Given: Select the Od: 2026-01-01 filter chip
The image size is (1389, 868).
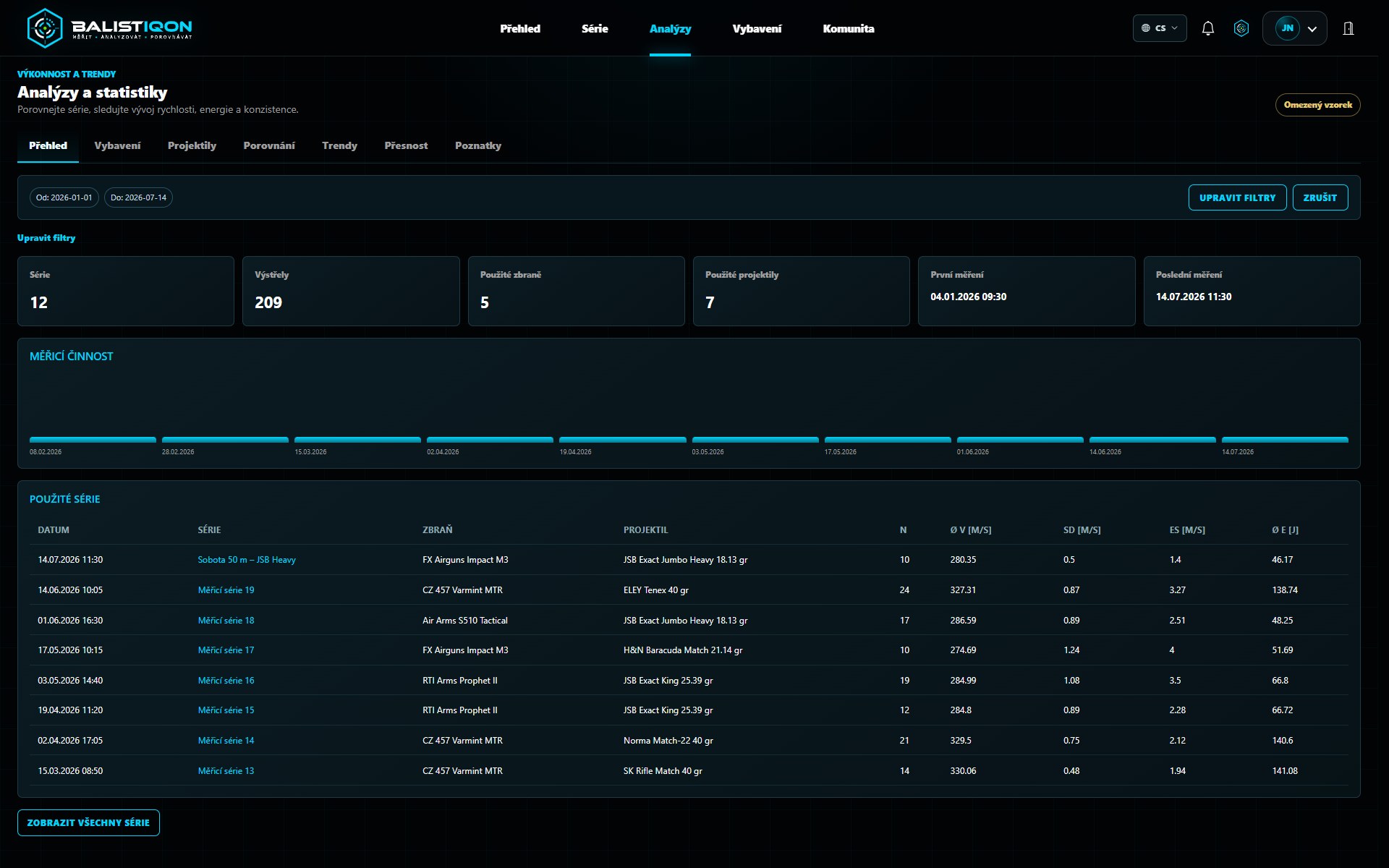Looking at the screenshot, I should [x=64, y=197].
